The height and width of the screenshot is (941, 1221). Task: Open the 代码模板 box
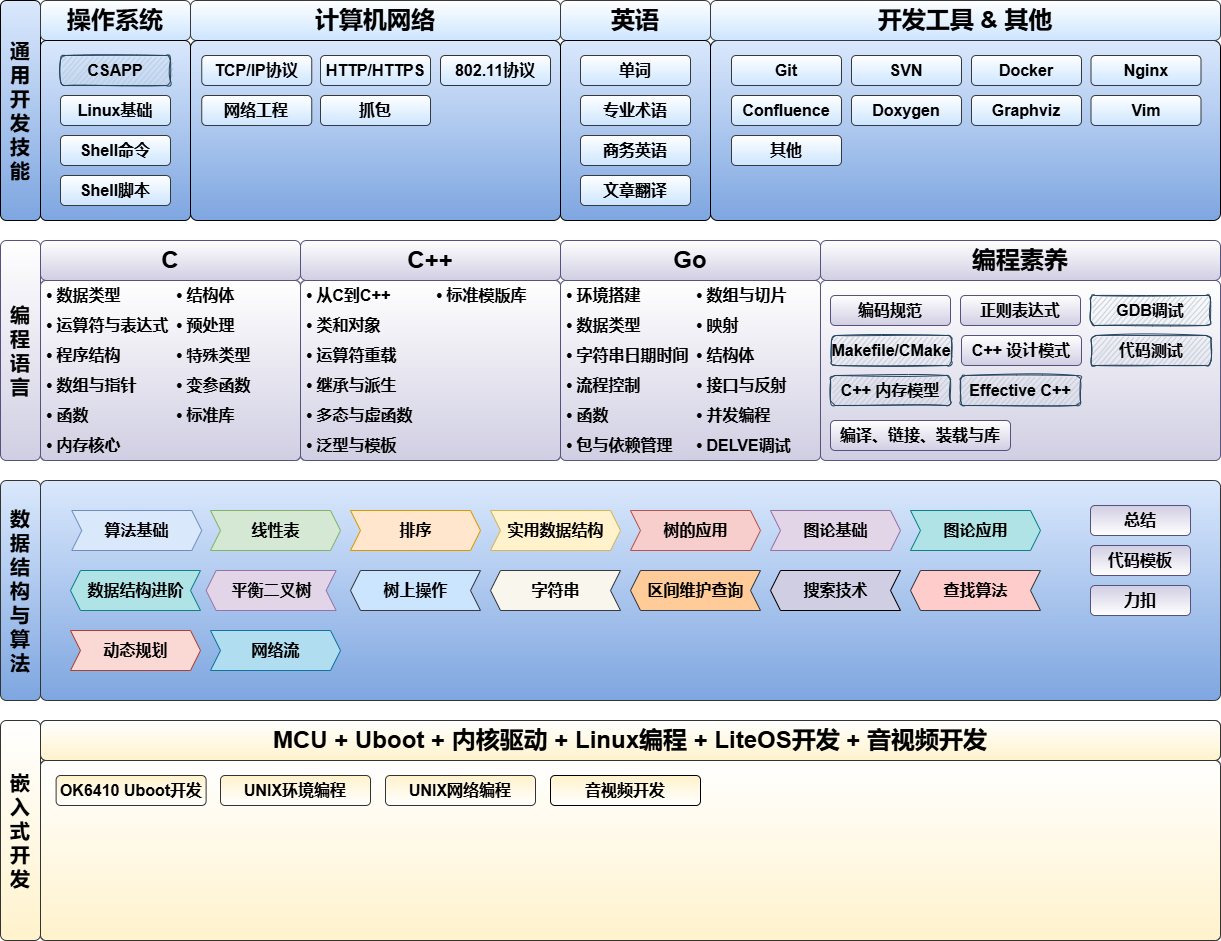point(1140,561)
